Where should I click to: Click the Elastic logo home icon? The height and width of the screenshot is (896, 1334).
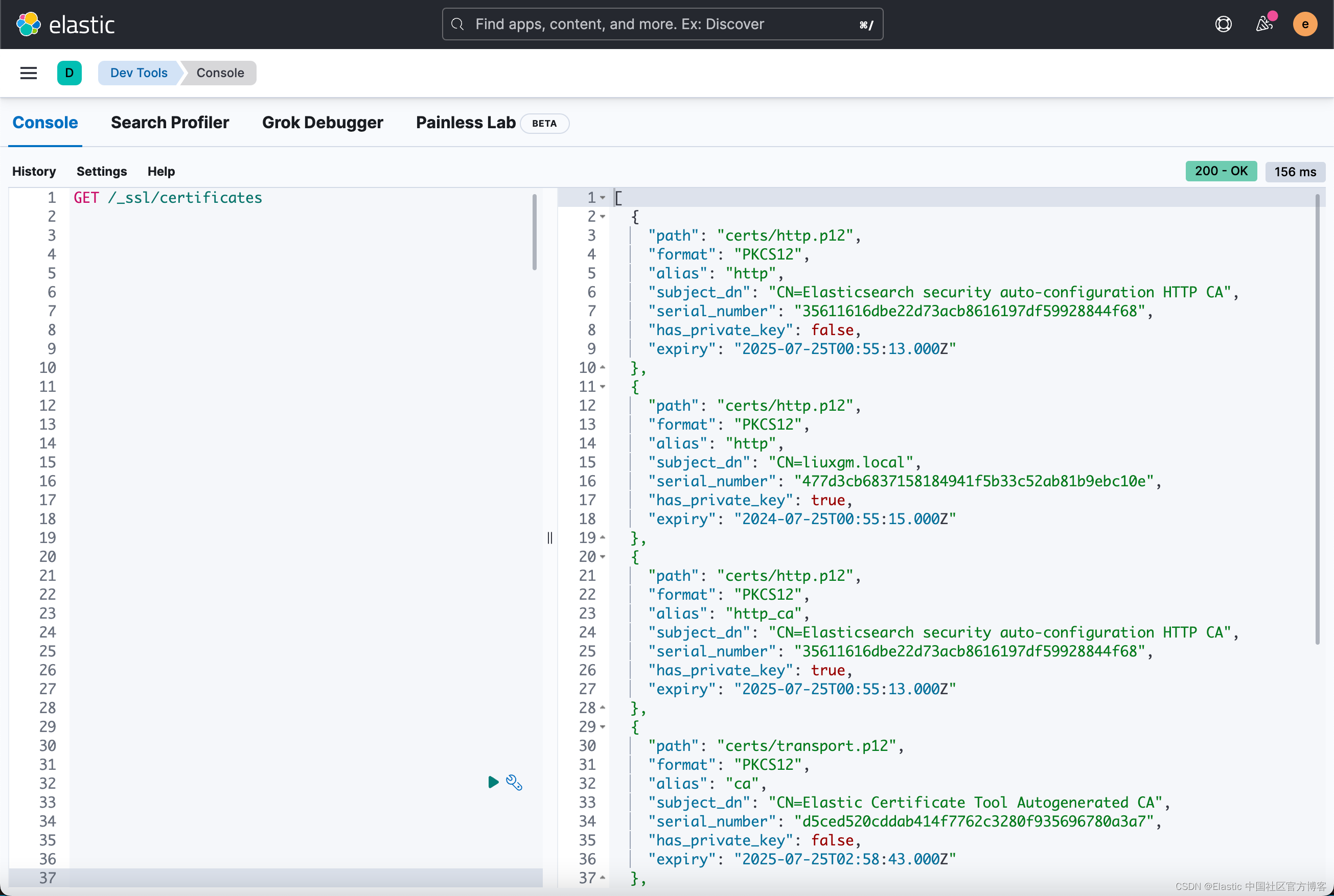(29, 24)
